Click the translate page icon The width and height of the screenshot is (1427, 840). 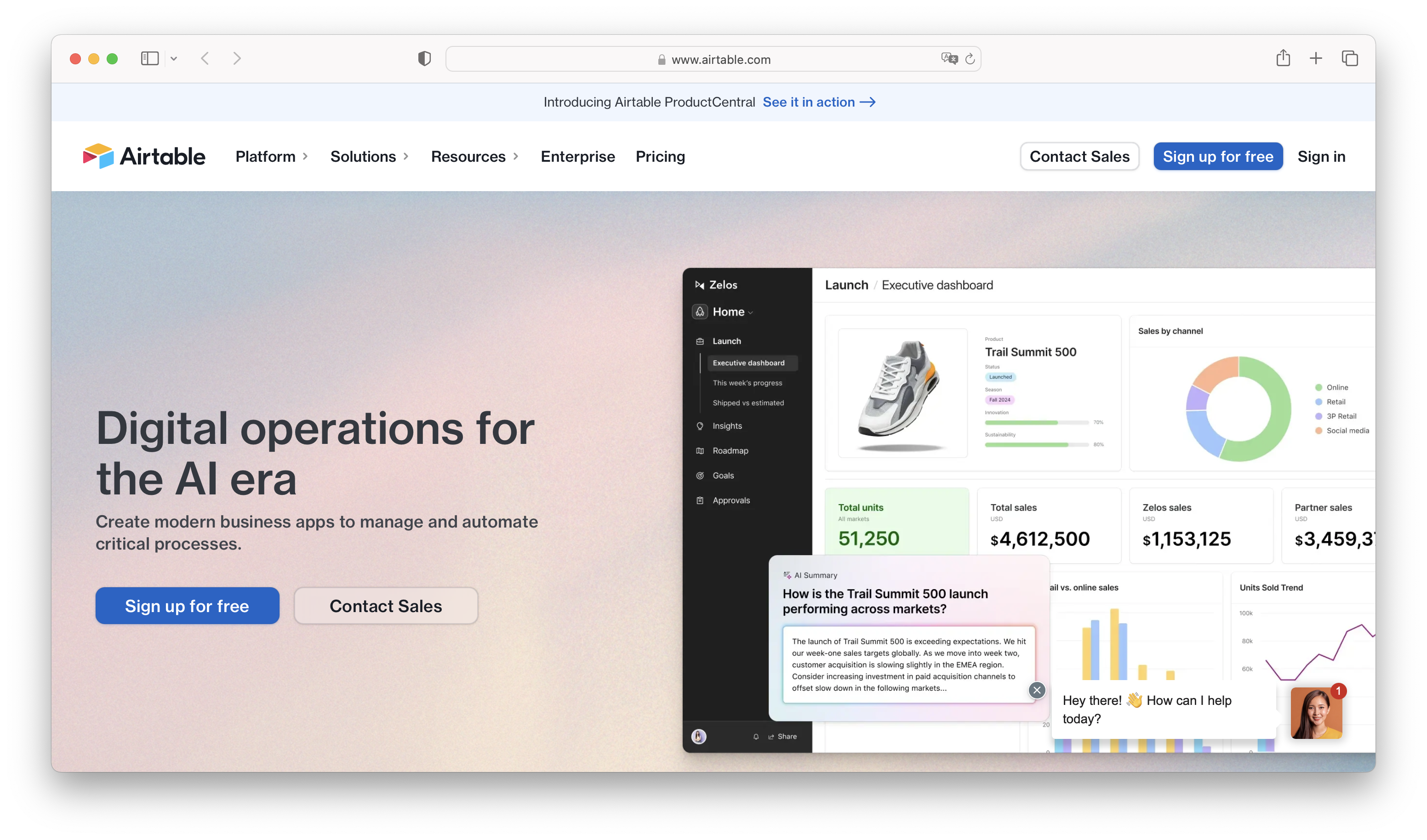coord(948,58)
